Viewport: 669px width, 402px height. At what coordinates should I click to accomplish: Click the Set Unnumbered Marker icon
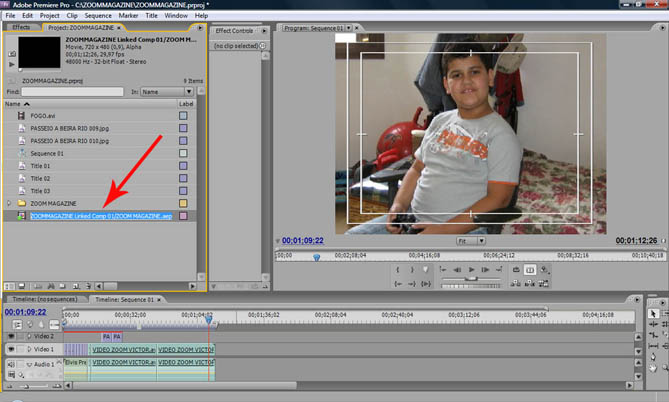[427, 270]
